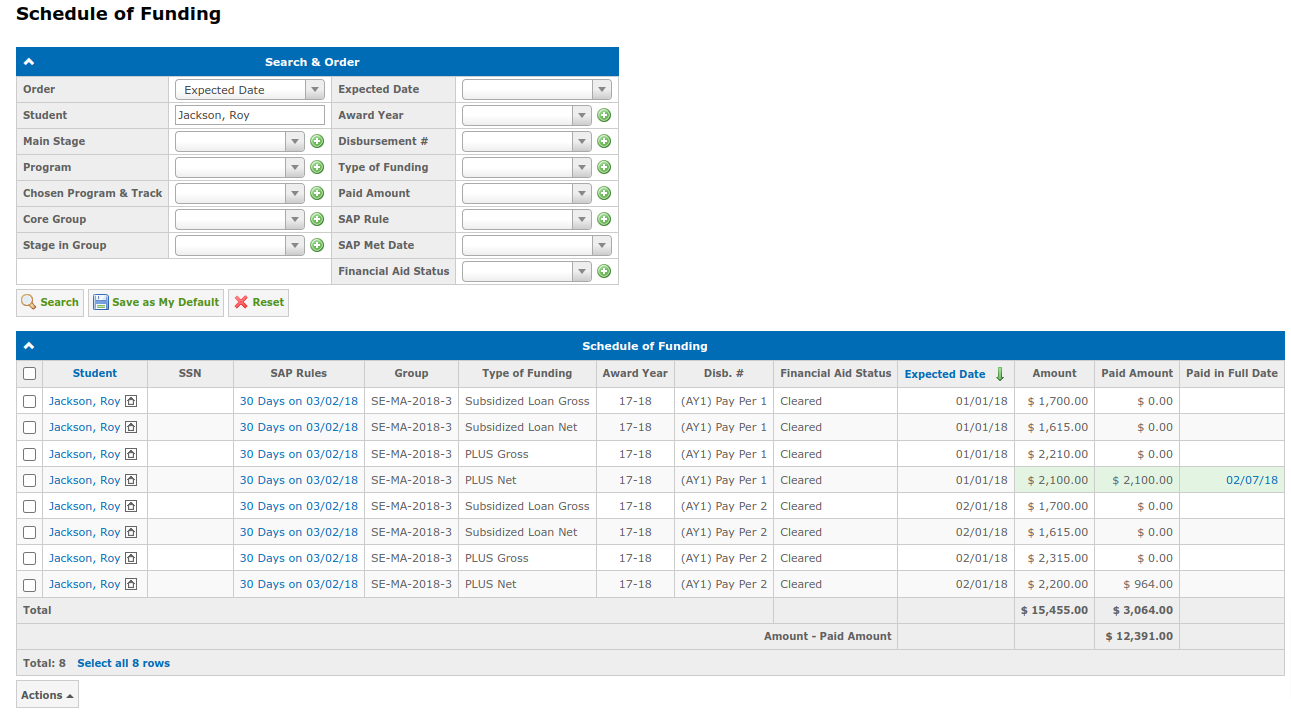Check the PLUS Gross Pay Per 2 row
1291x717 pixels.
click(x=30, y=558)
